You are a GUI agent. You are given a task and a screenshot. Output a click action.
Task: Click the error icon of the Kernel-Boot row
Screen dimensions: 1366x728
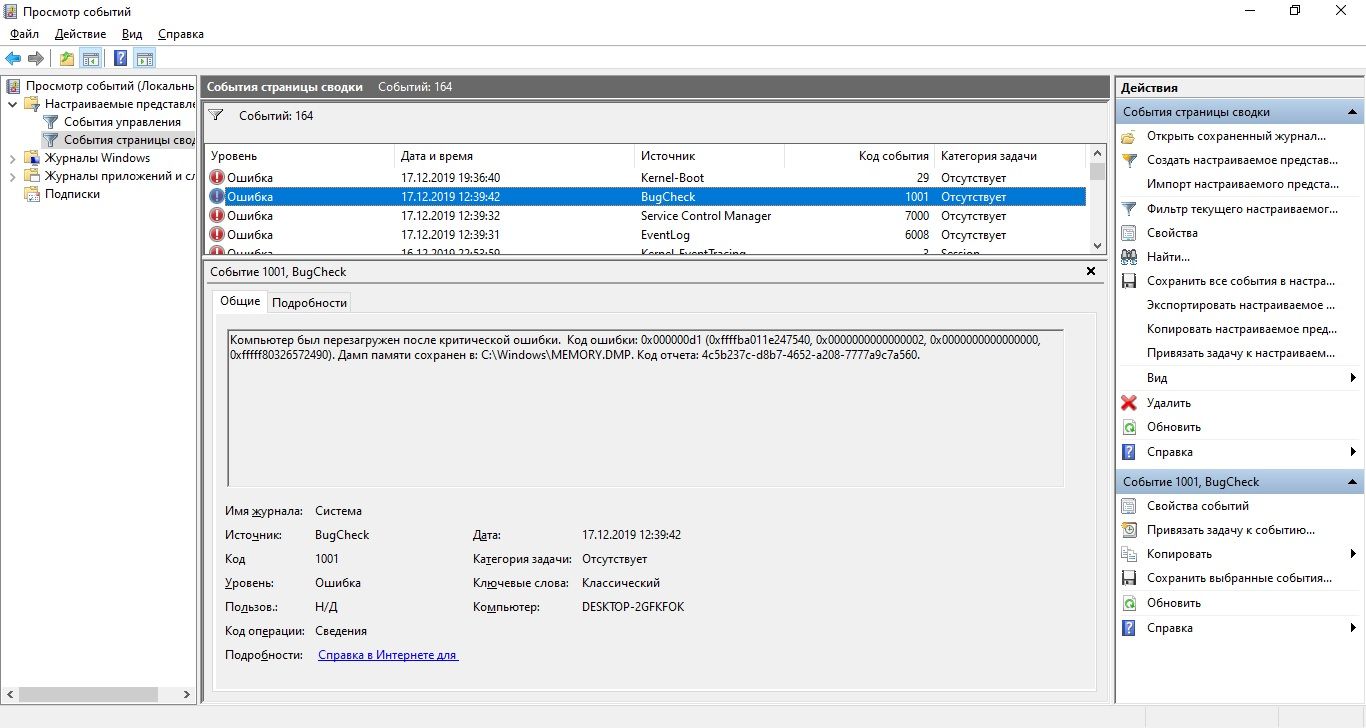[217, 178]
